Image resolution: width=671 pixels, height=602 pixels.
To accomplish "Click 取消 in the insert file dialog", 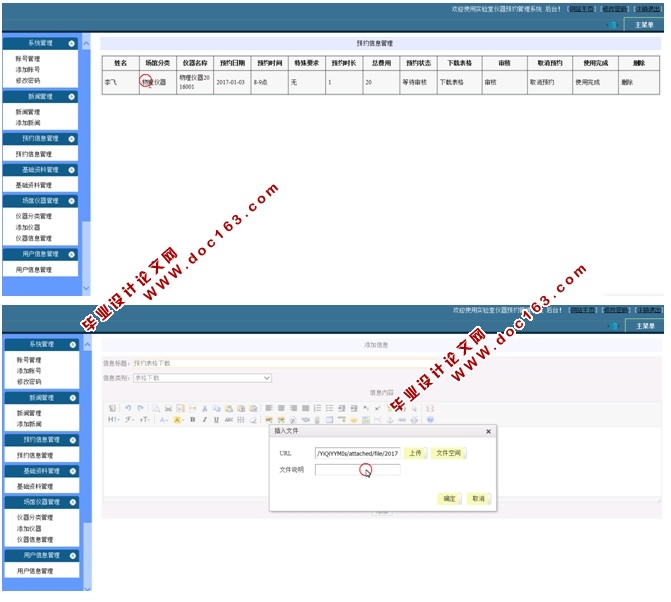I will click(478, 498).
